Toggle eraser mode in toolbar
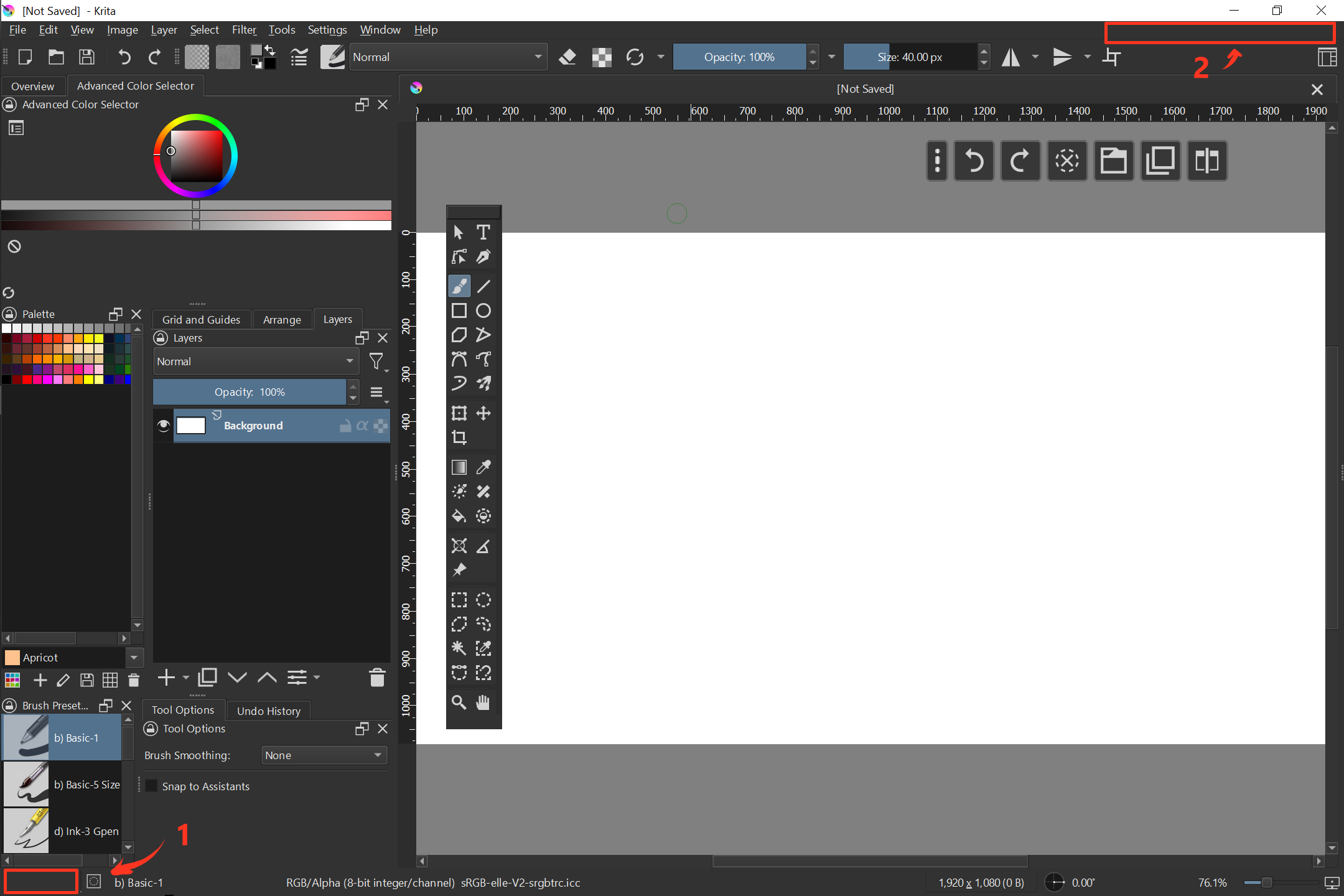Image resolution: width=1344 pixels, height=896 pixels. point(567,57)
